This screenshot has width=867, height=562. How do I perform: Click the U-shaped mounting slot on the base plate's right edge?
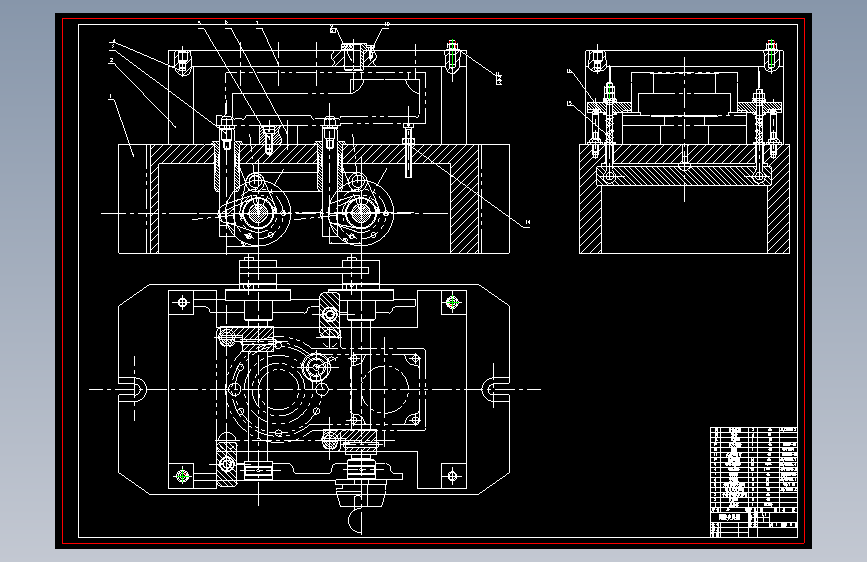coord(495,389)
